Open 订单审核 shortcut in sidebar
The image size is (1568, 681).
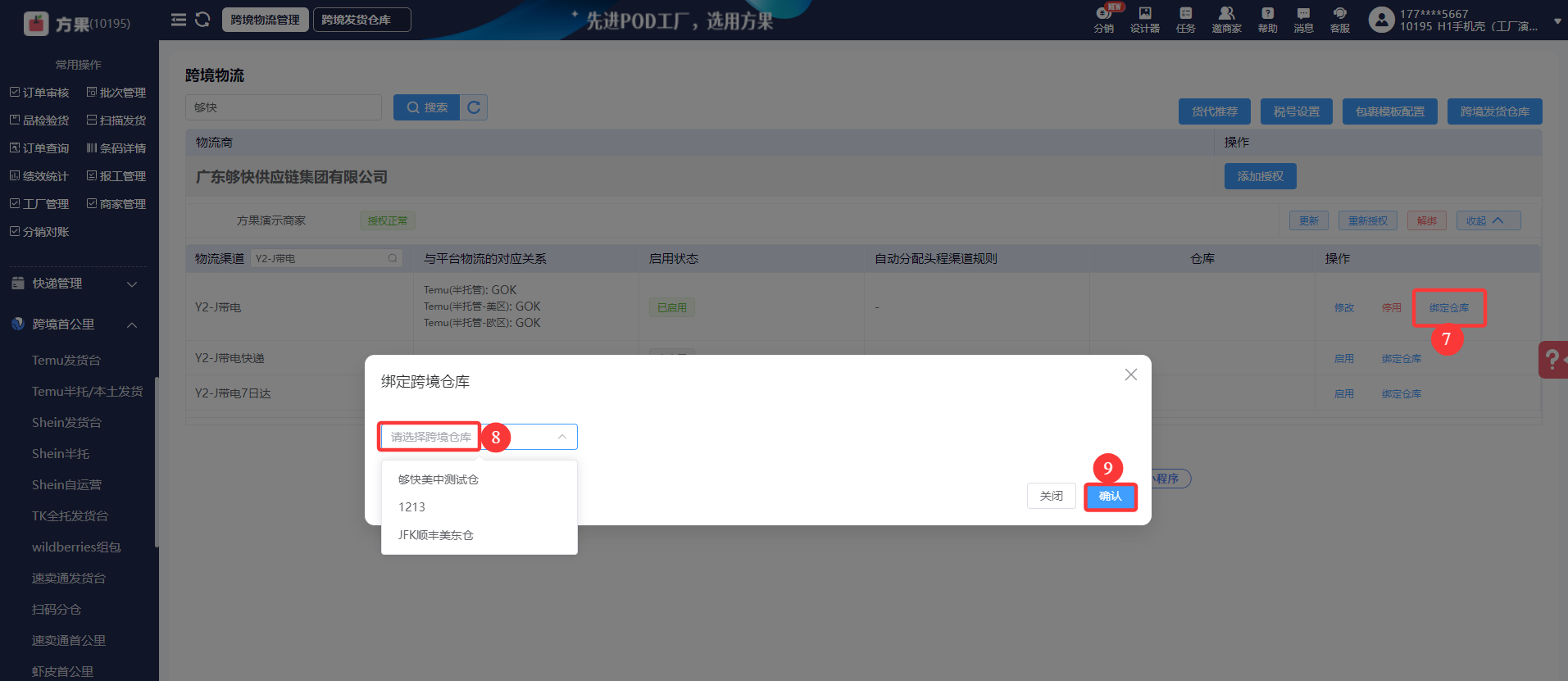pyautogui.click(x=39, y=93)
